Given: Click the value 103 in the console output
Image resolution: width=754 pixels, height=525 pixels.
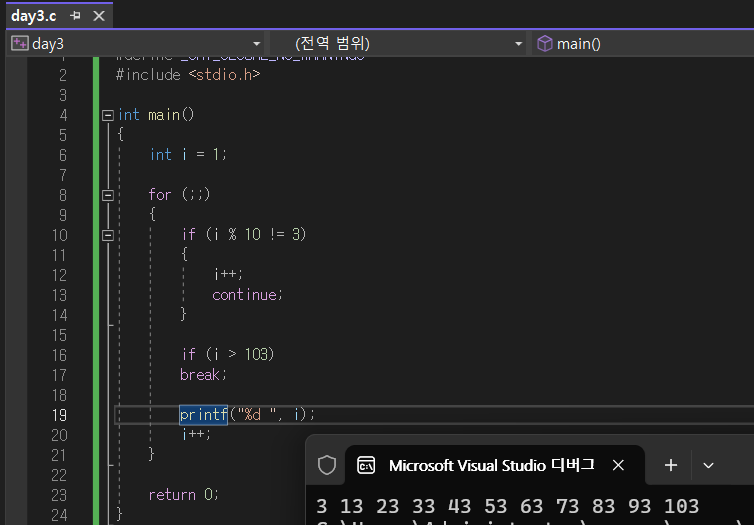Looking at the screenshot, I should (x=681, y=506).
